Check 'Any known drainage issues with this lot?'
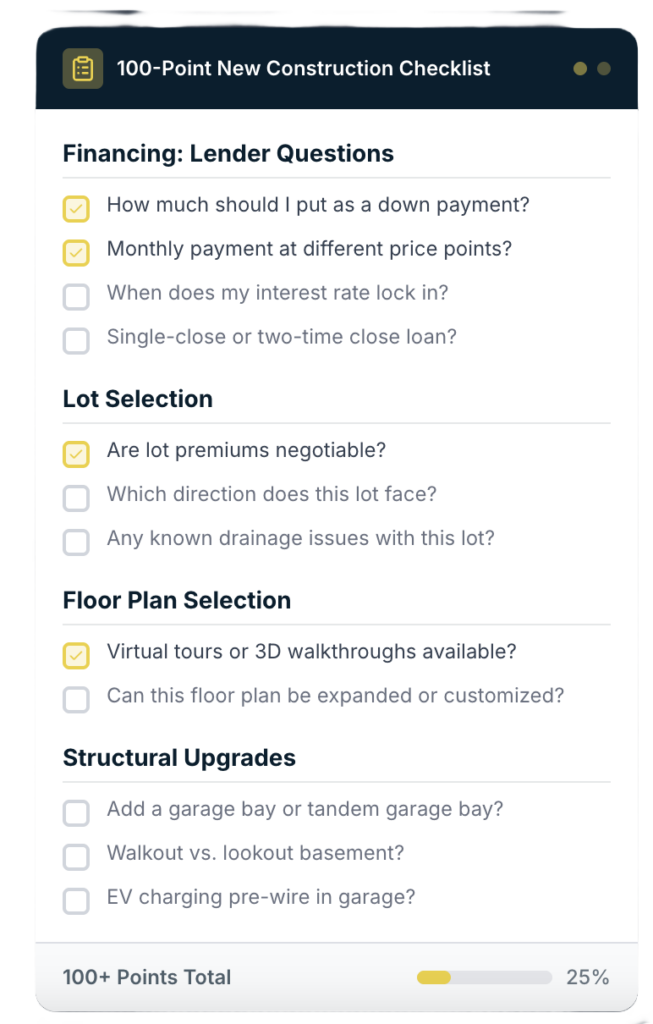Image resolution: width=653 pixels, height=1024 pixels. click(76, 541)
